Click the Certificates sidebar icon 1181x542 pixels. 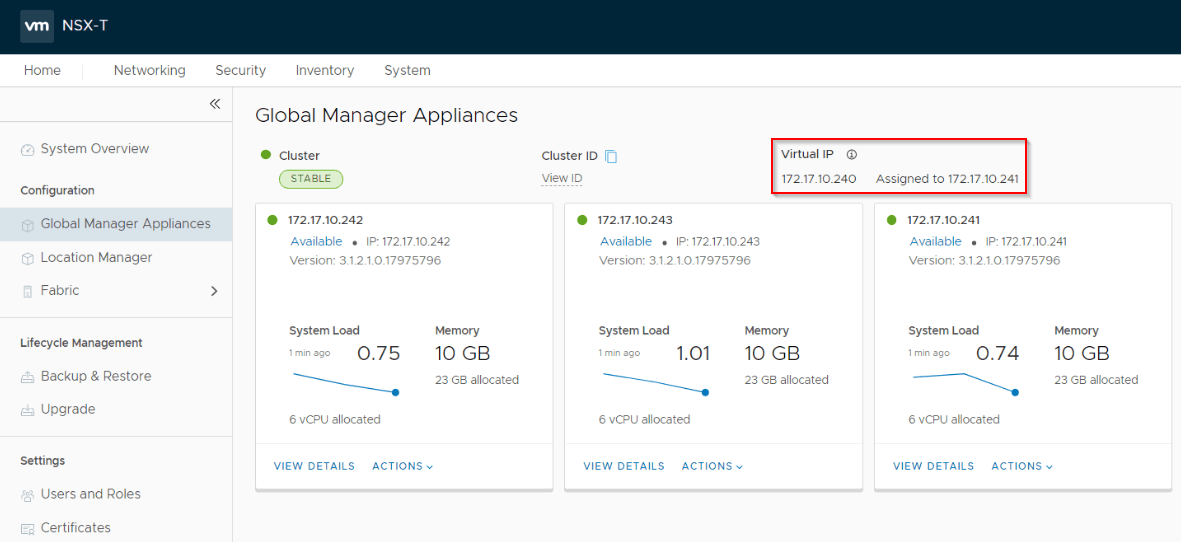click(27, 528)
